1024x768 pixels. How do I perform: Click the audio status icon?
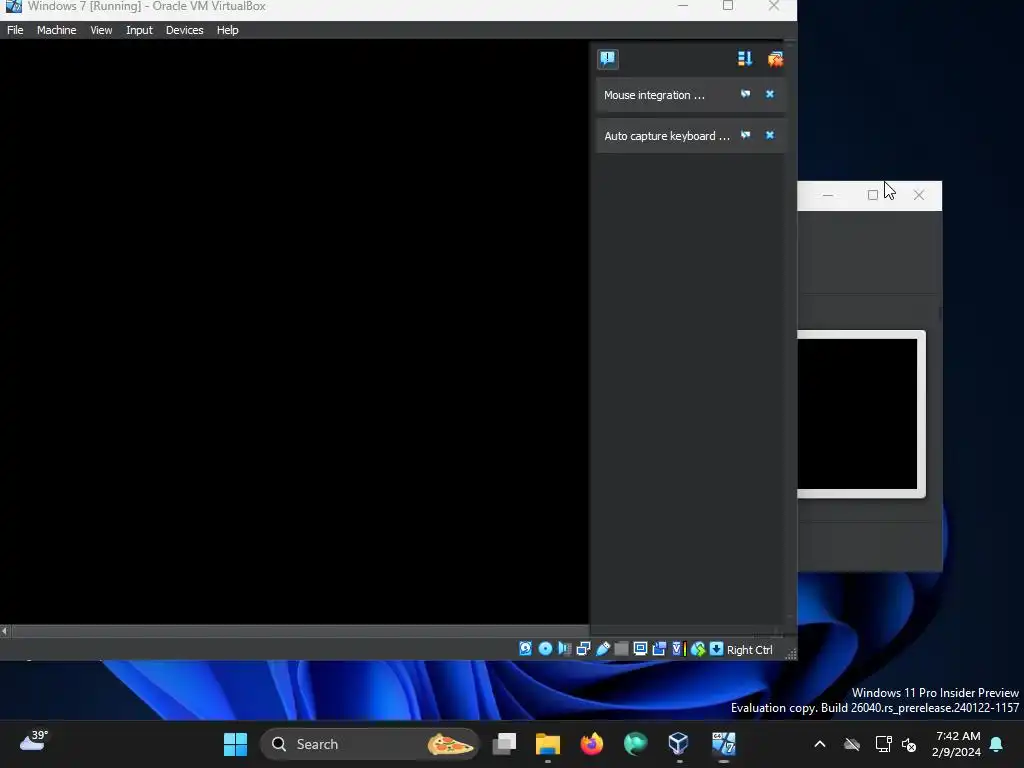564,648
